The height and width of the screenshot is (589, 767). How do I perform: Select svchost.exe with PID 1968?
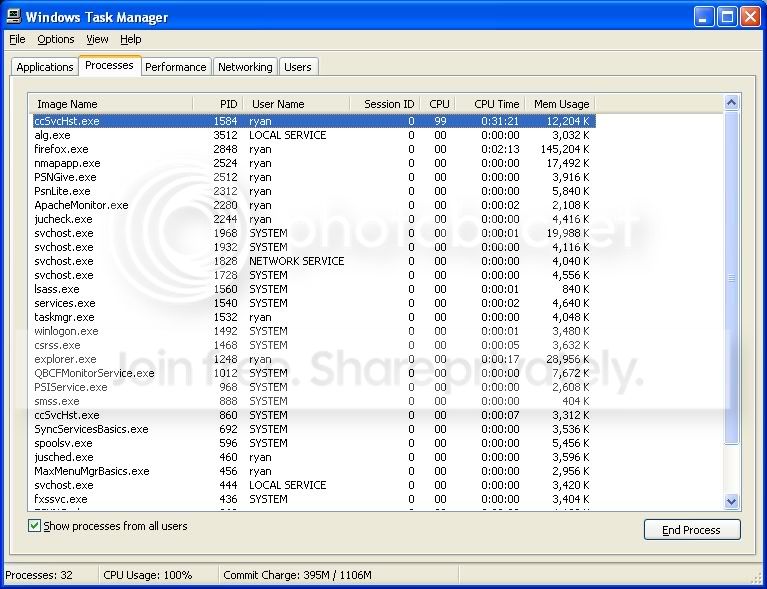coord(314,233)
